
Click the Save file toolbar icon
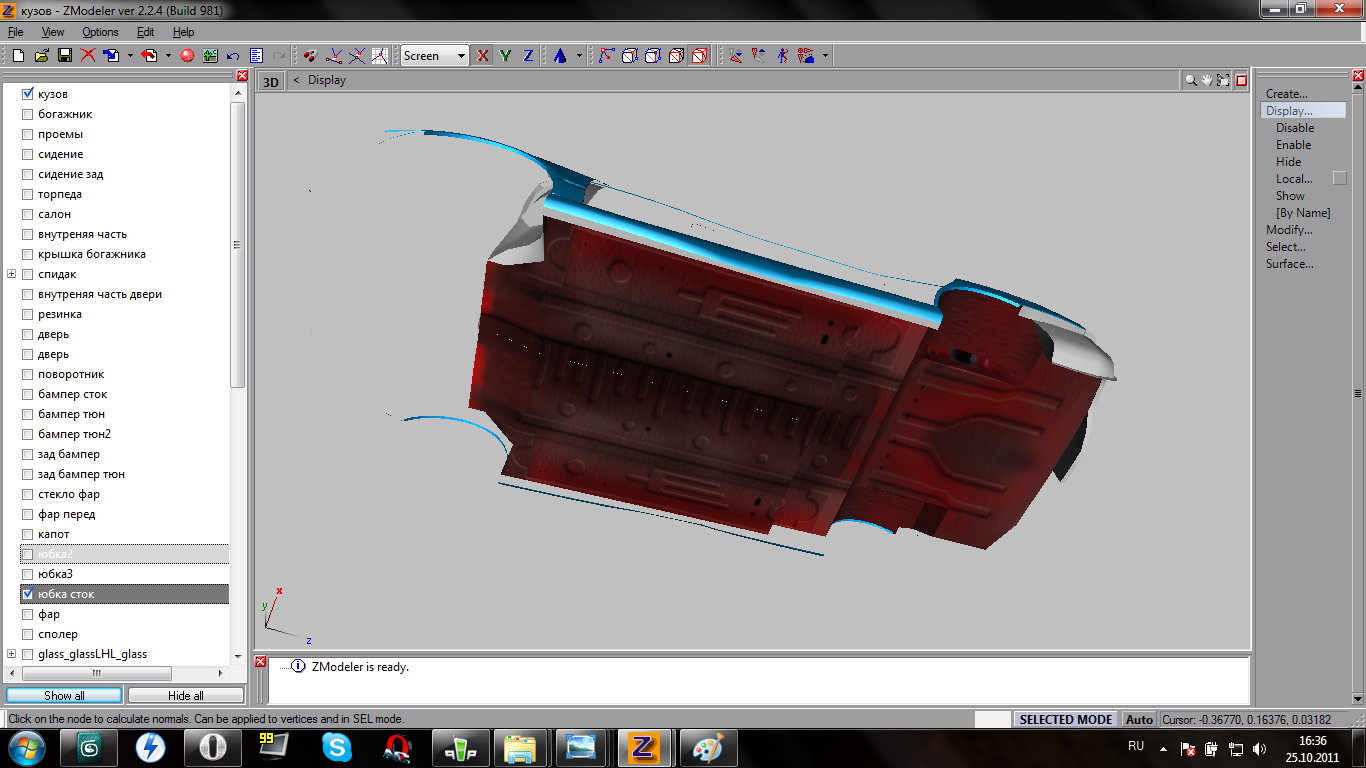tap(64, 56)
